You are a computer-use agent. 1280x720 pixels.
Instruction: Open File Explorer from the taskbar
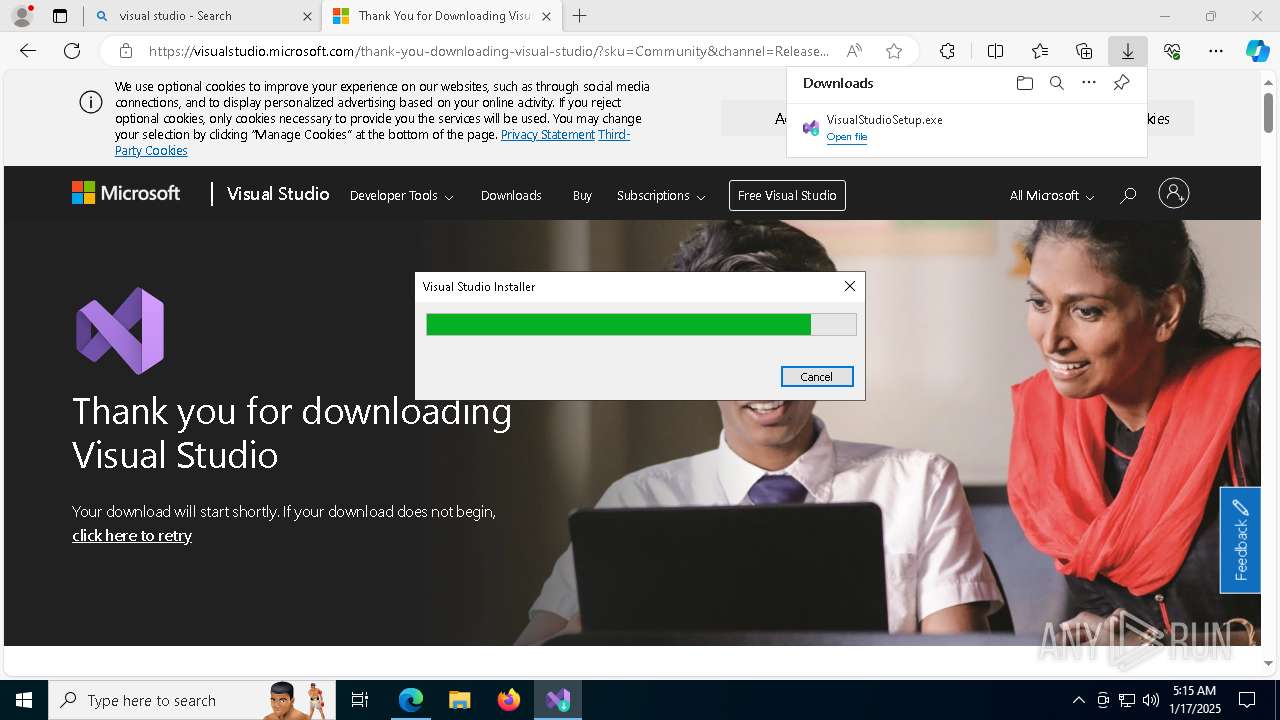(459, 700)
